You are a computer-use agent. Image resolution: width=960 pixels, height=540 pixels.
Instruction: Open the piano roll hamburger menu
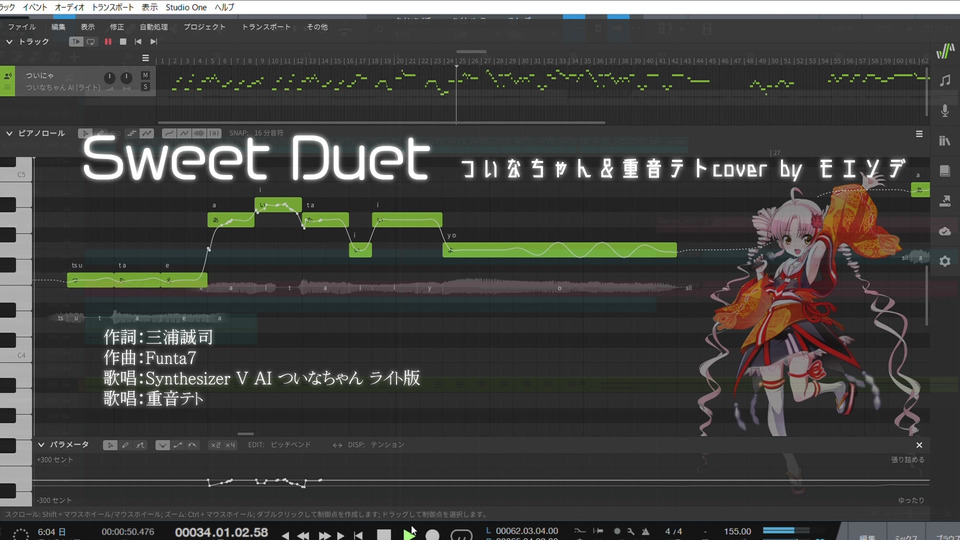coord(919,133)
